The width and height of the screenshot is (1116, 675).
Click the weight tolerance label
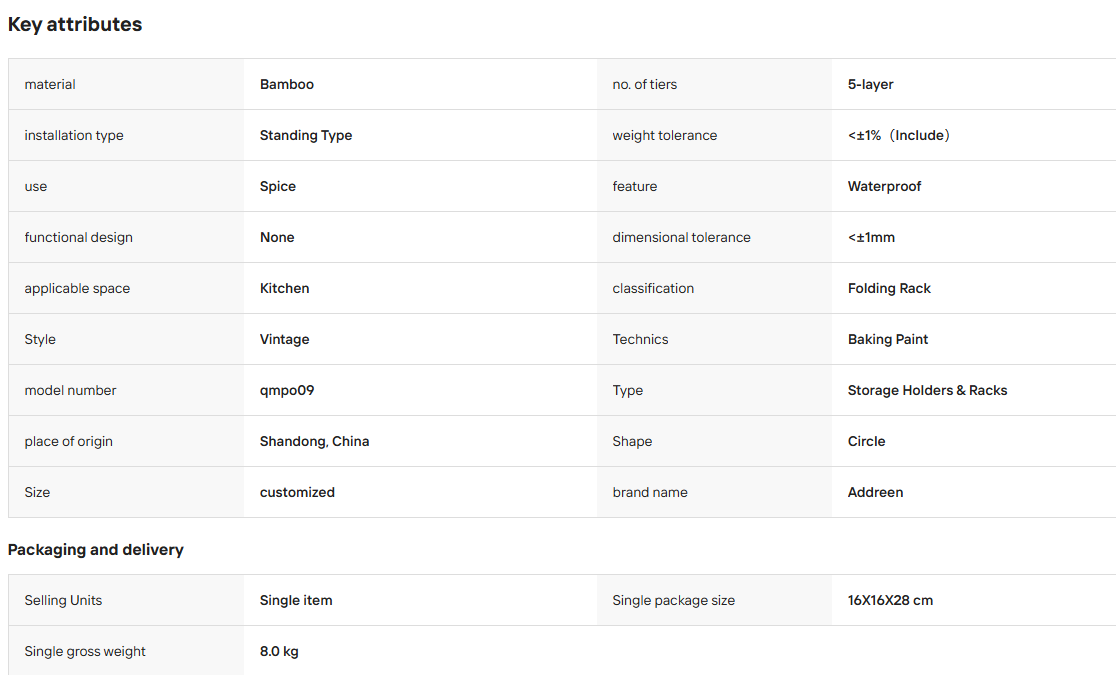click(x=665, y=135)
